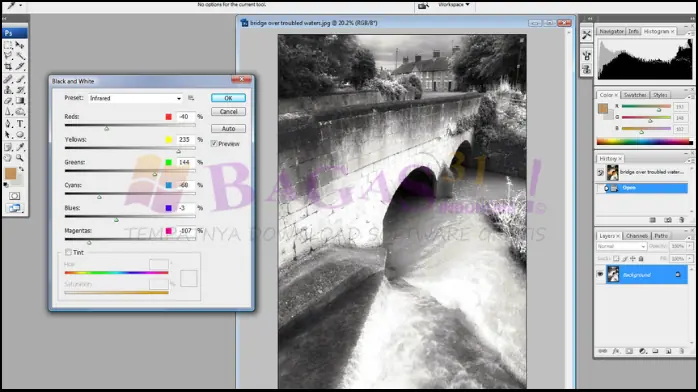Click the Yellows slider handle
Viewport: 698px width, 392px height.
tap(179, 151)
